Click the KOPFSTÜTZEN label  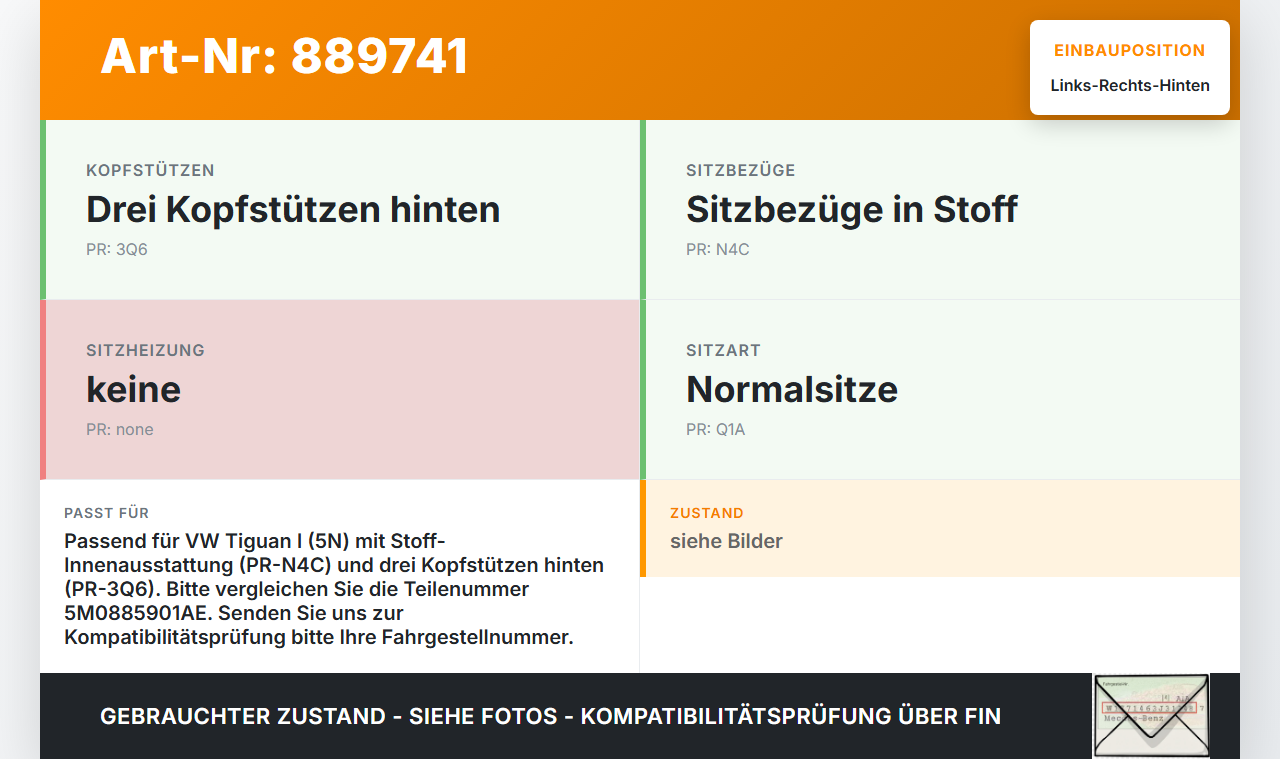click(150, 171)
